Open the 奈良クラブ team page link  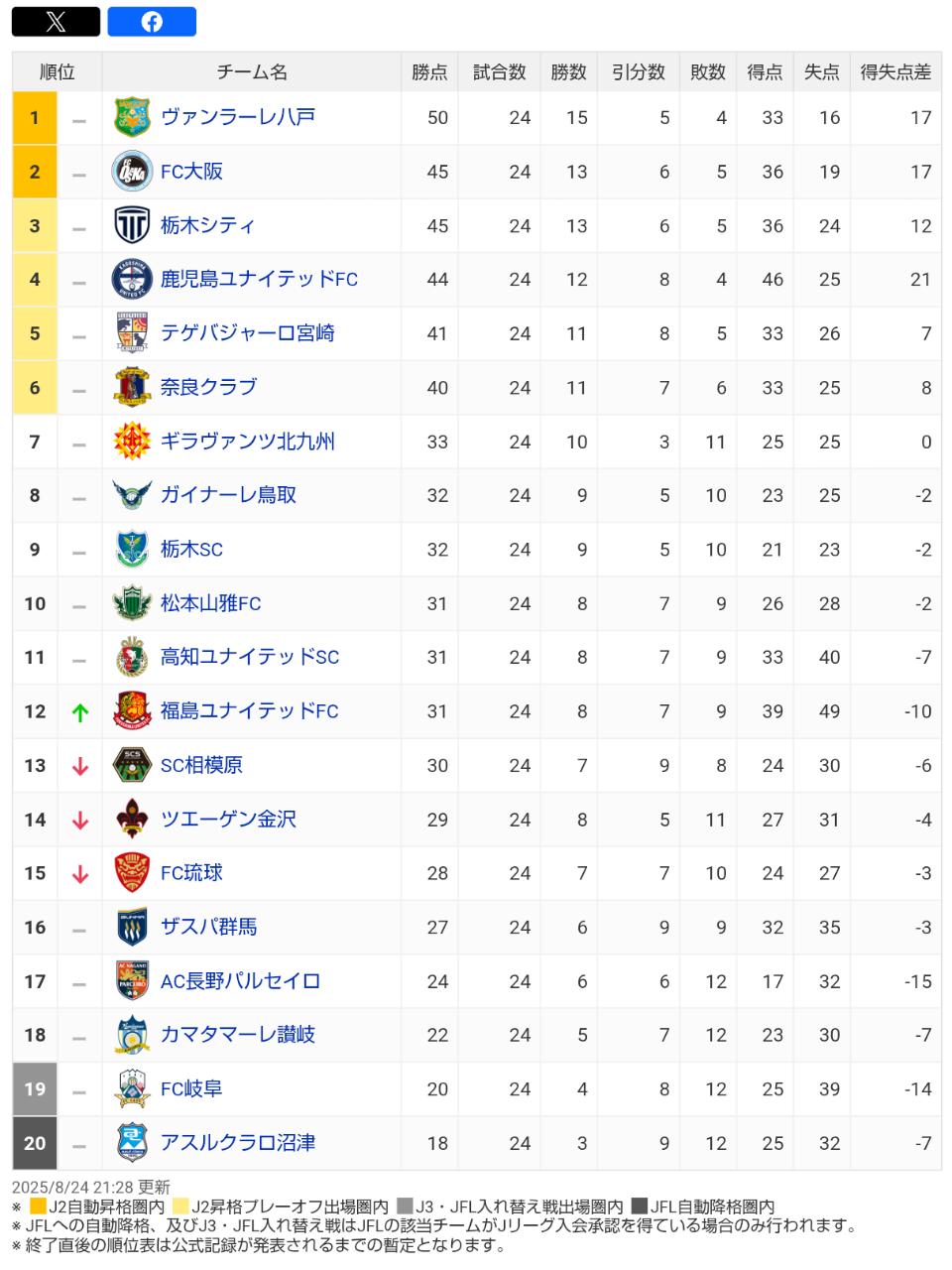[x=208, y=387]
